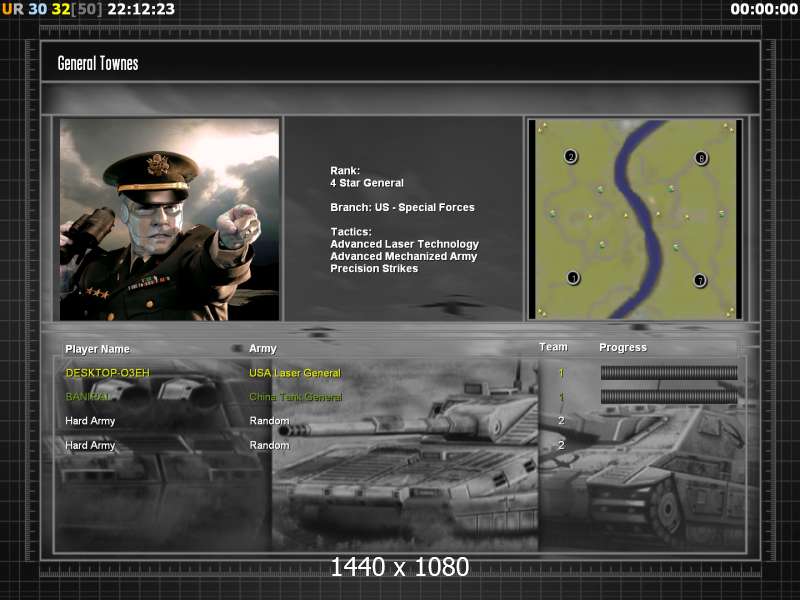Screen dimensions: 800x600
Task: Click the 1440 x 1080 resolution text
Action: click(399, 567)
